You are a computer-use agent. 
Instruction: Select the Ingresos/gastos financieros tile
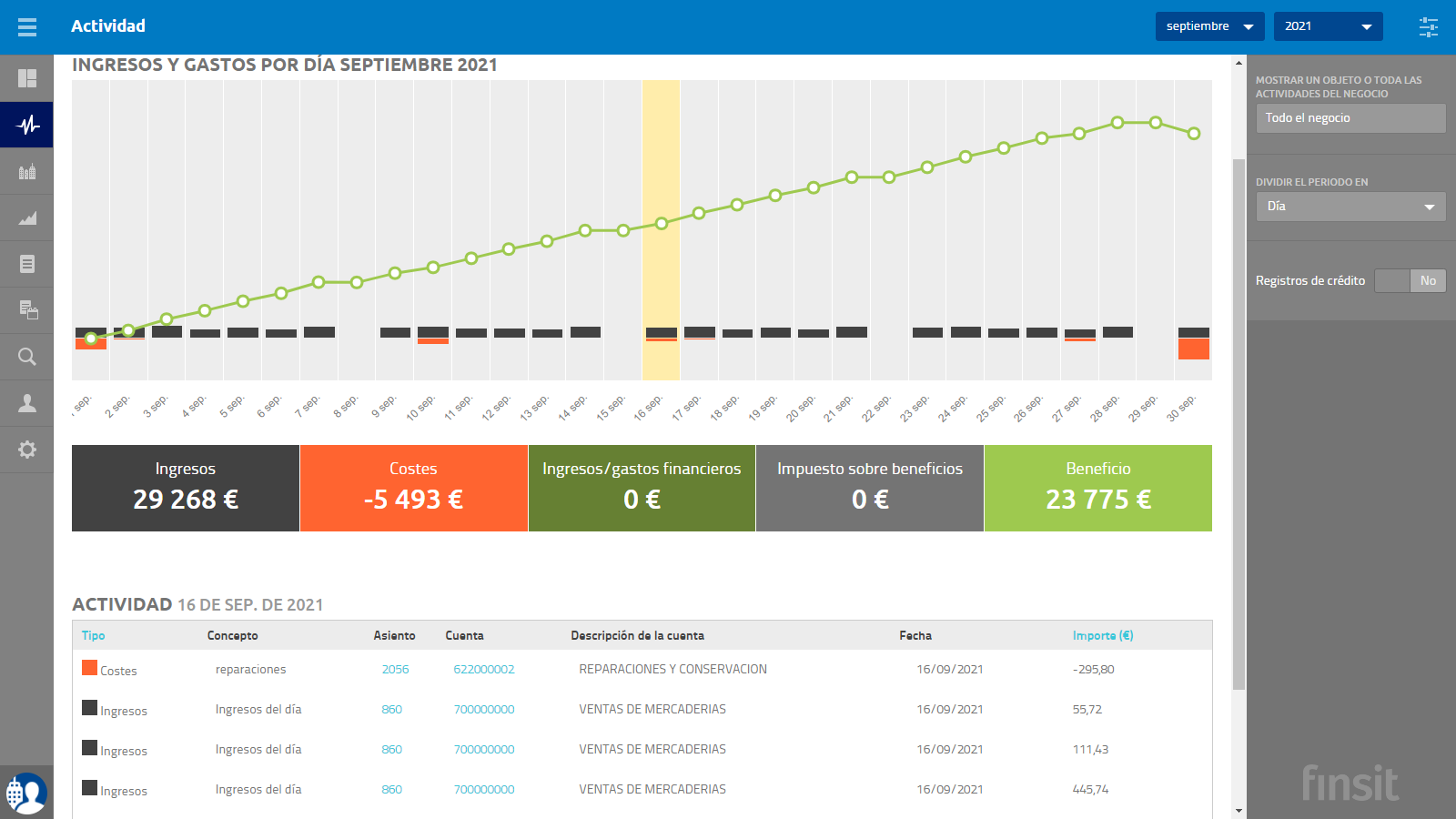[x=642, y=488]
